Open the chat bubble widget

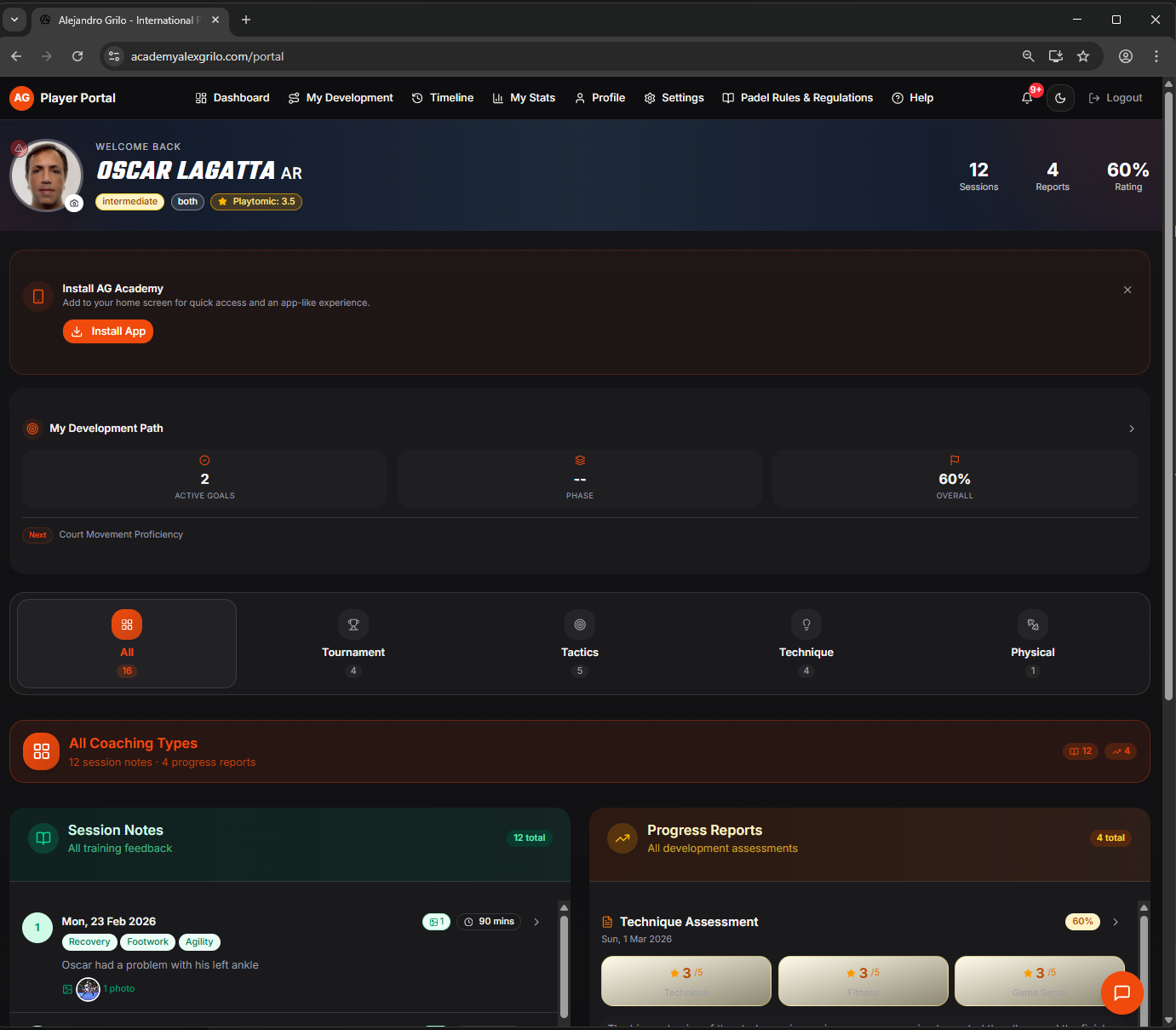[x=1122, y=993]
